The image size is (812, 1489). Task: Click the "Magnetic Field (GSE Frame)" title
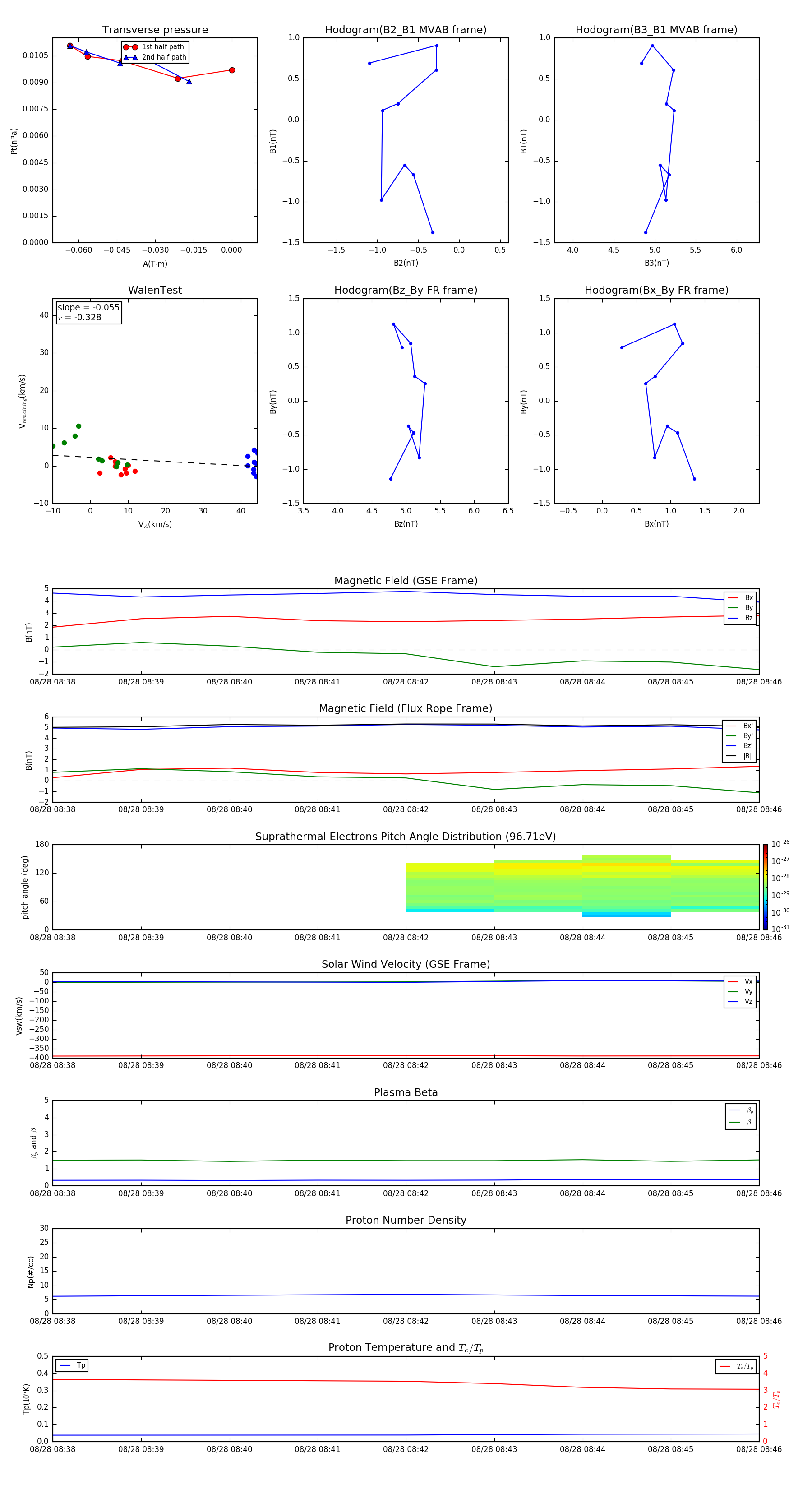(406, 581)
